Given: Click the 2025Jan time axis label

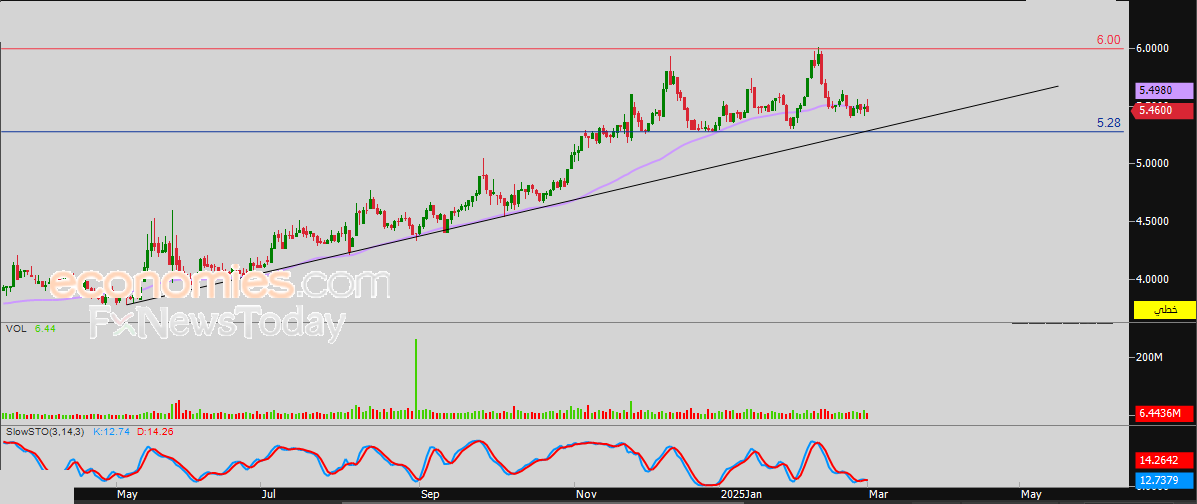Looking at the screenshot, I should (742, 494).
